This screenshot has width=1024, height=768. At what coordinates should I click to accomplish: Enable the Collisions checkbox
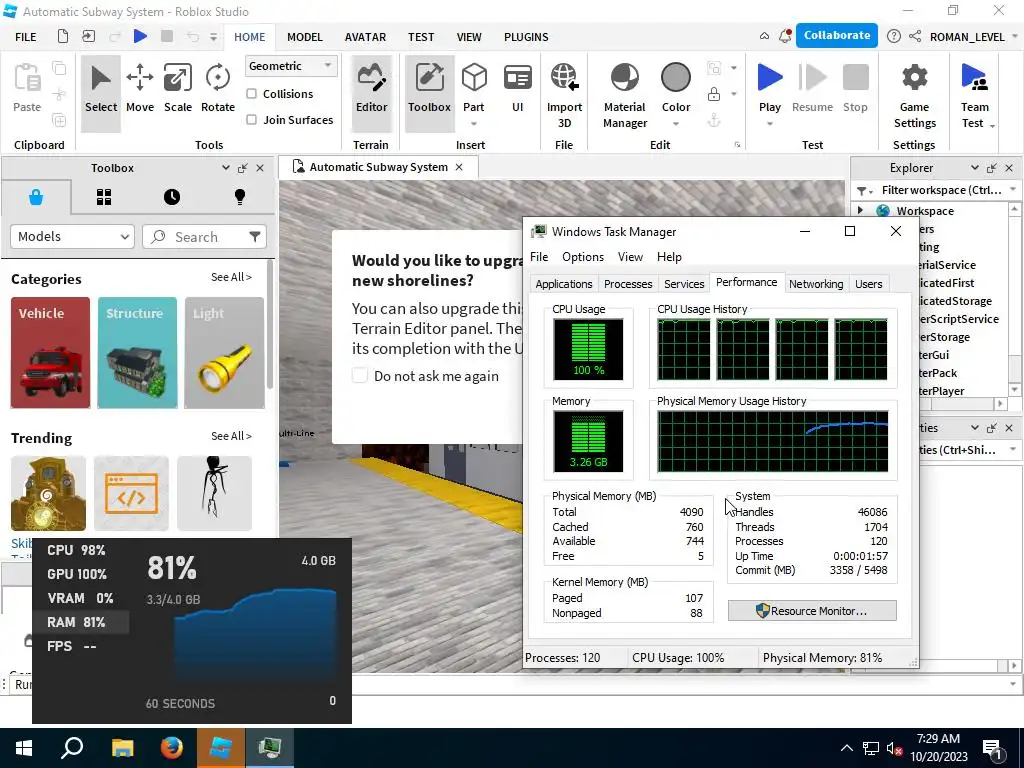[251, 94]
